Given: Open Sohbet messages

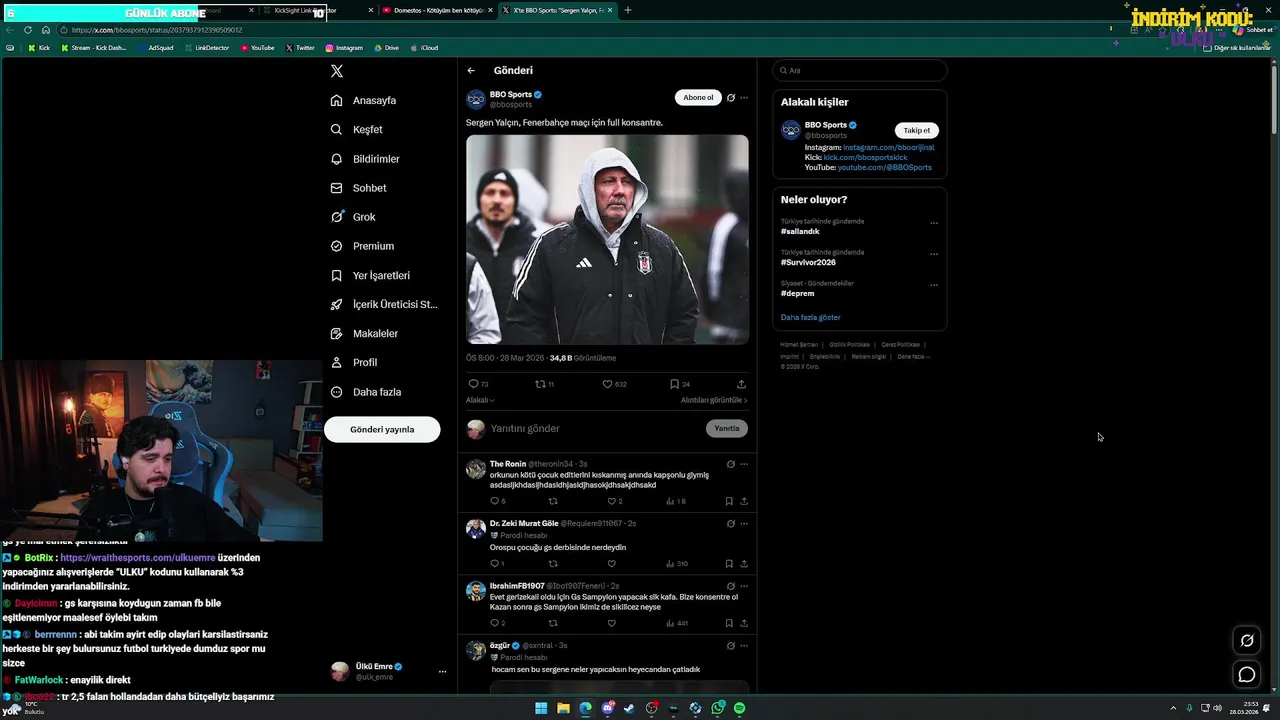Looking at the screenshot, I should [x=358, y=188].
